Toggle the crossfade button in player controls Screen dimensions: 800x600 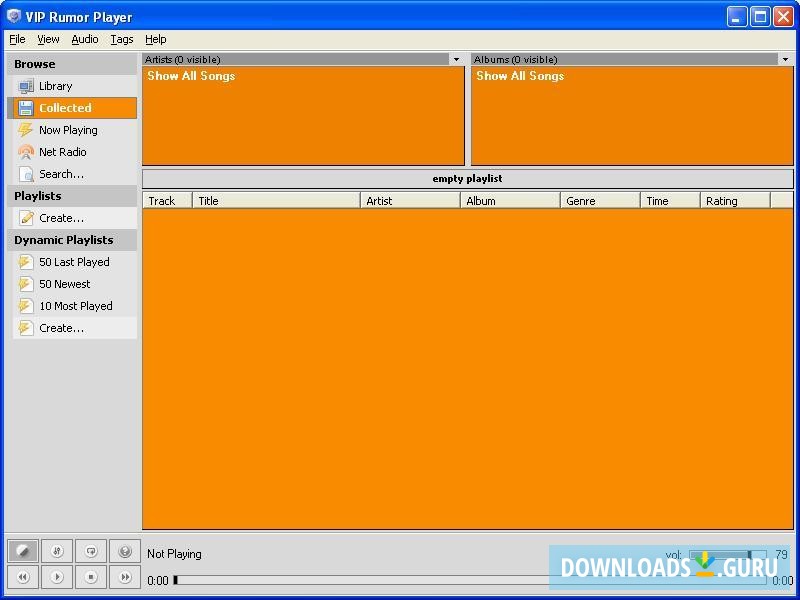[23, 551]
